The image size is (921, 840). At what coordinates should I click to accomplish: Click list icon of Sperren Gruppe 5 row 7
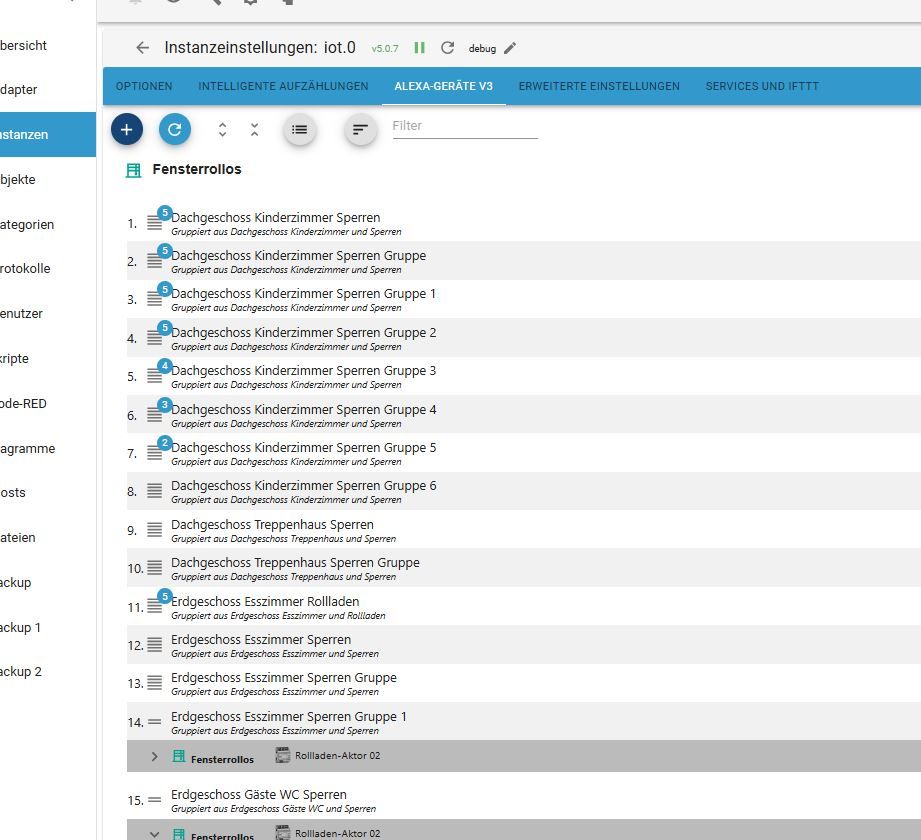tap(154, 453)
